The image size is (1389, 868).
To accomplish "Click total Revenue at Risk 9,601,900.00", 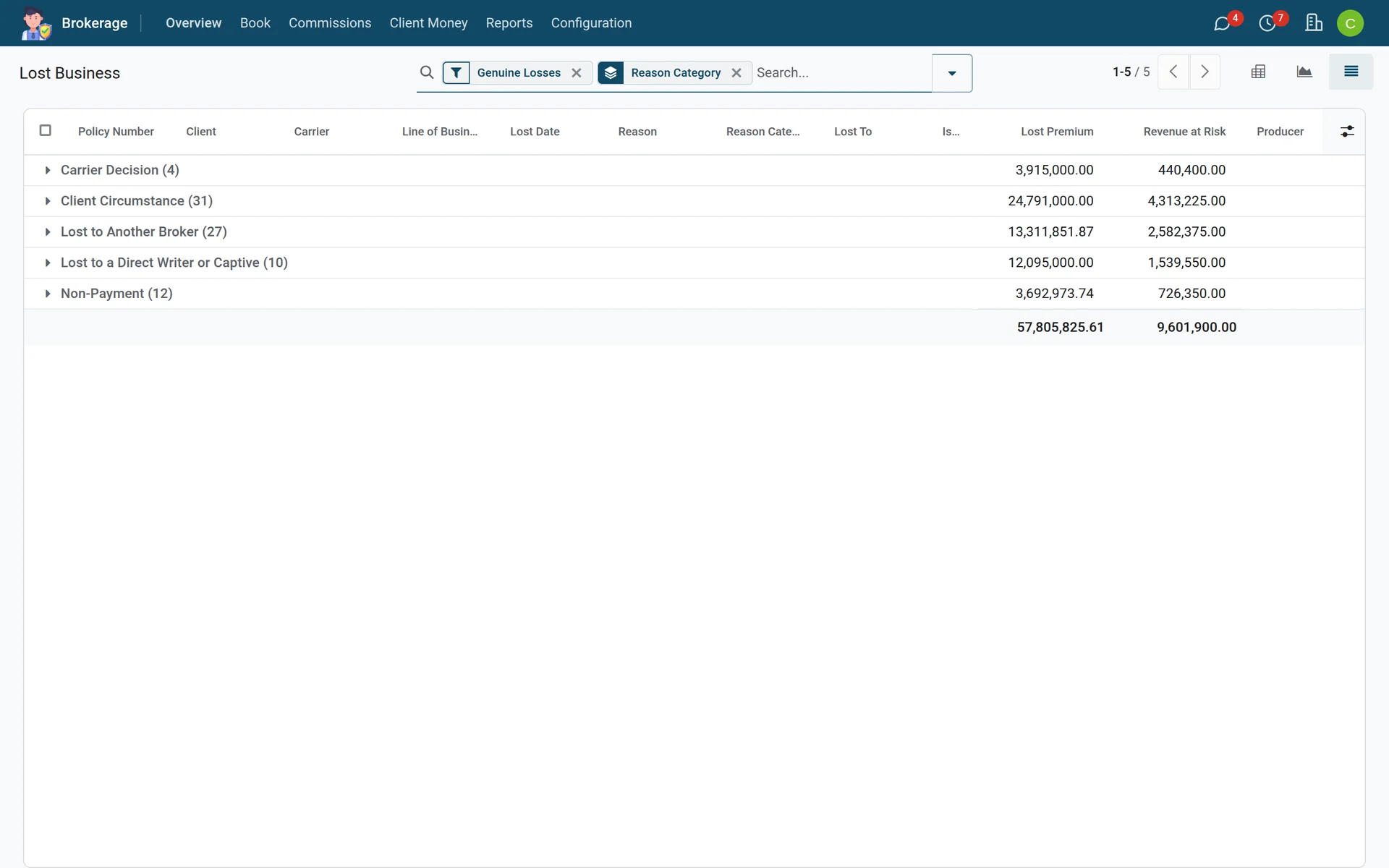I will pyautogui.click(x=1197, y=327).
